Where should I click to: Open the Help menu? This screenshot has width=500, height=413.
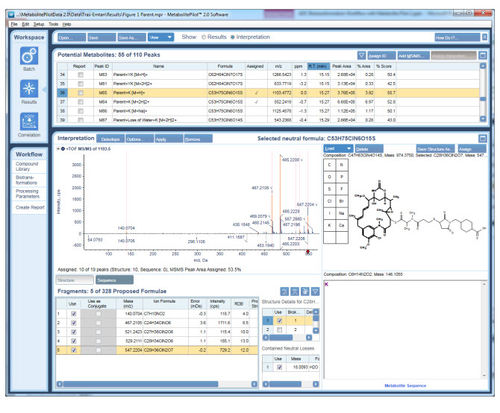67,25
